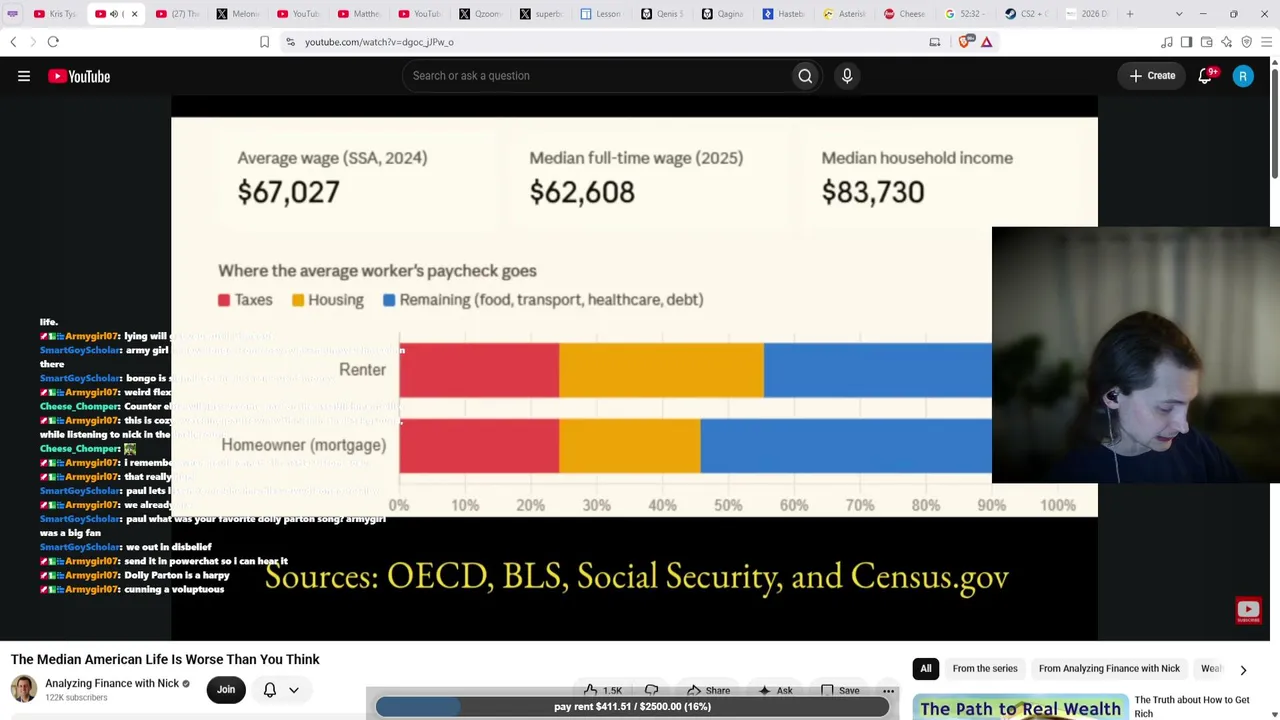The image size is (1280, 720).
Task: Switch to the Lesson tab
Action: (601, 14)
